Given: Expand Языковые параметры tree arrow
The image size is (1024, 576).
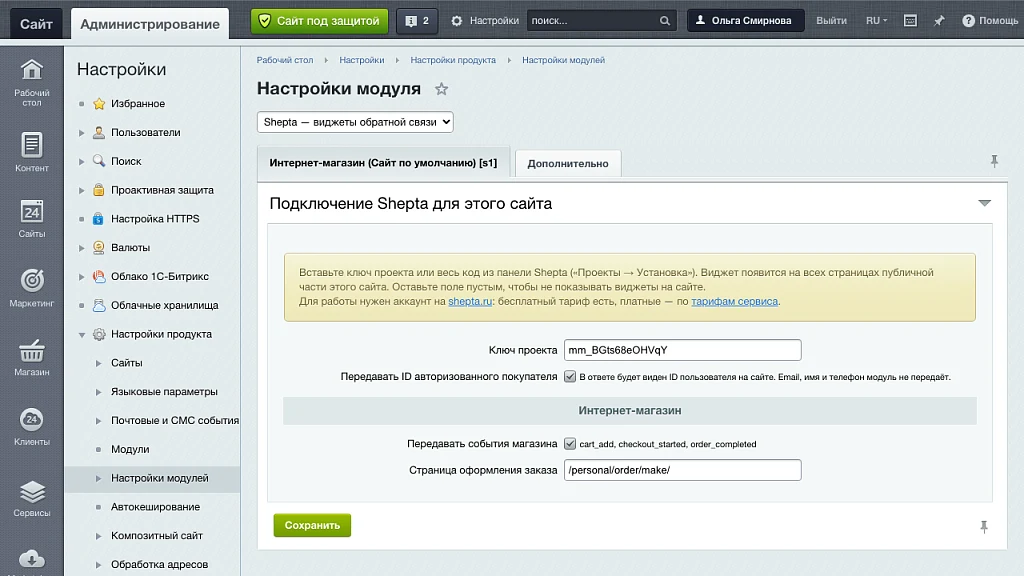Looking at the screenshot, I should coord(99,392).
